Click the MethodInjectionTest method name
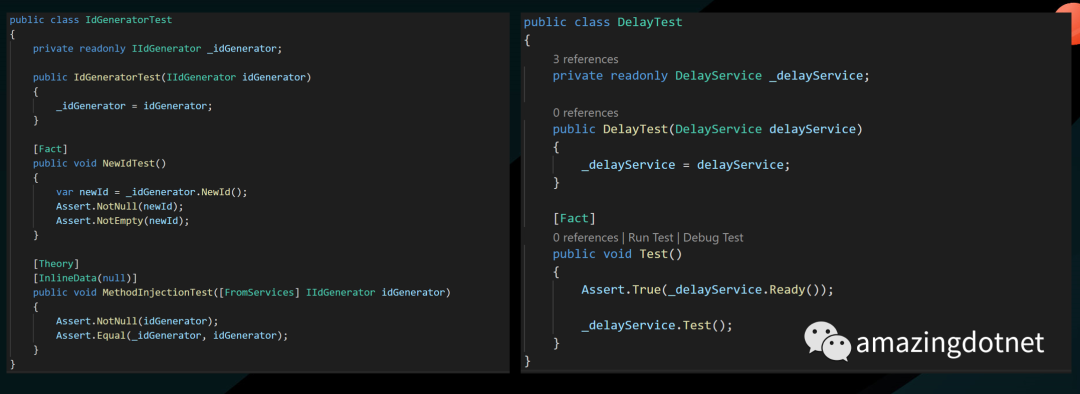Screen dimensions: 1080x394 (x=158, y=293)
